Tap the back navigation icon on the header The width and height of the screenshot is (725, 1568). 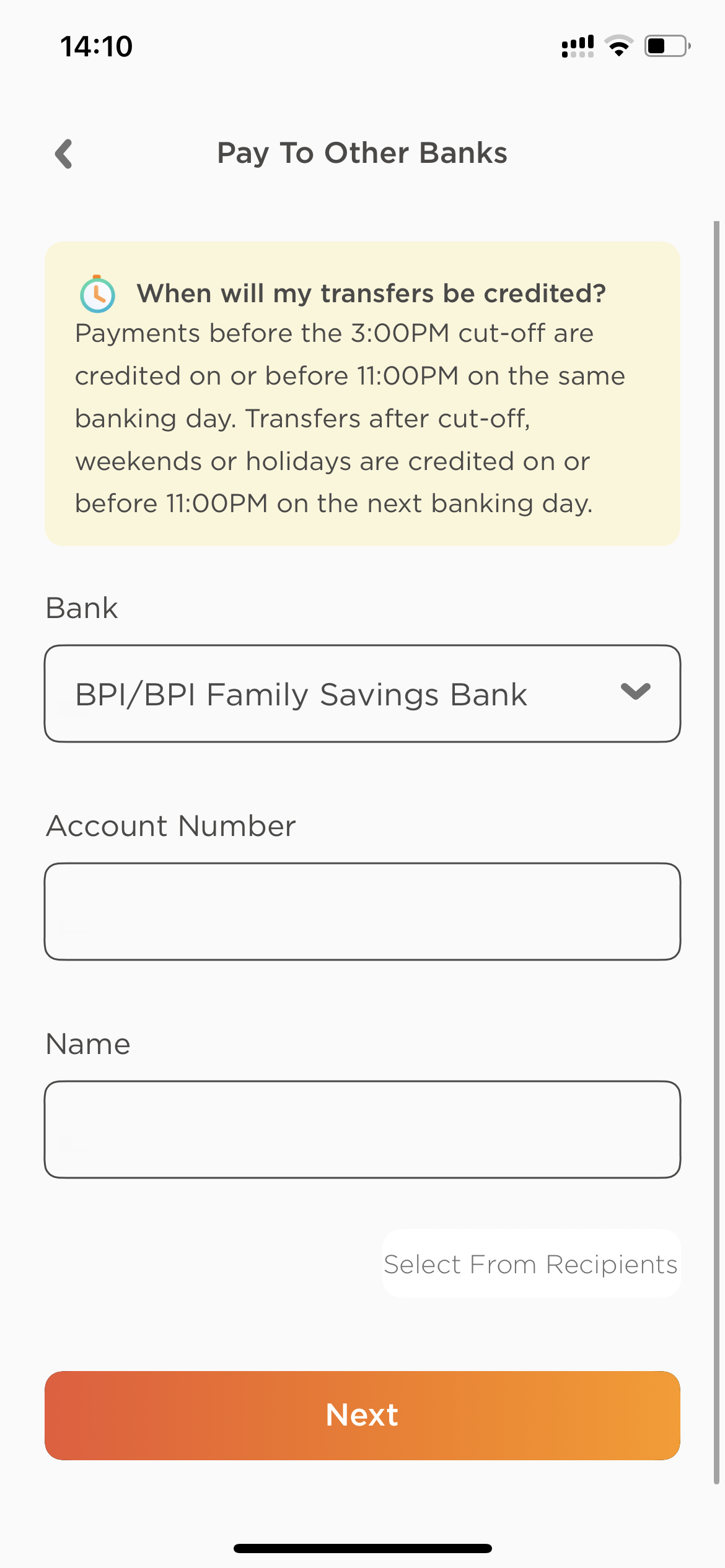pyautogui.click(x=63, y=154)
